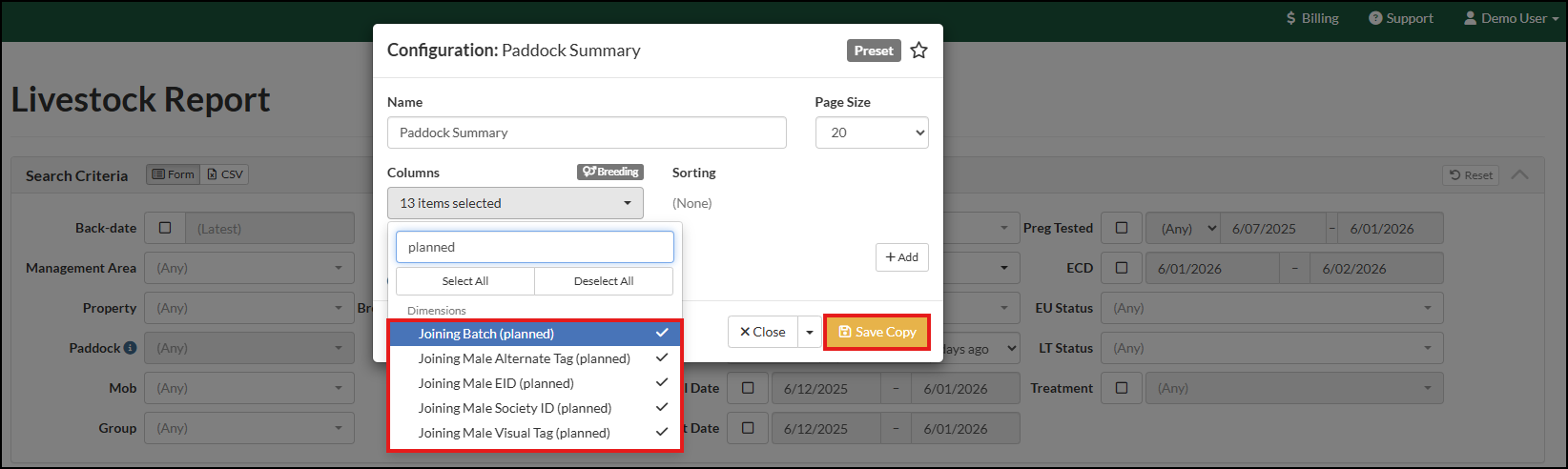Open Support from the top bar
Screen dimensions: 1568x469
pyautogui.click(x=1400, y=18)
